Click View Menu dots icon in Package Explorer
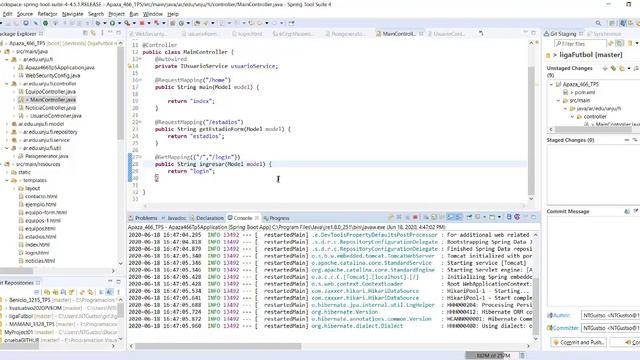Image resolution: width=640 pixels, height=360 pixels. pyautogui.click(x=102, y=33)
